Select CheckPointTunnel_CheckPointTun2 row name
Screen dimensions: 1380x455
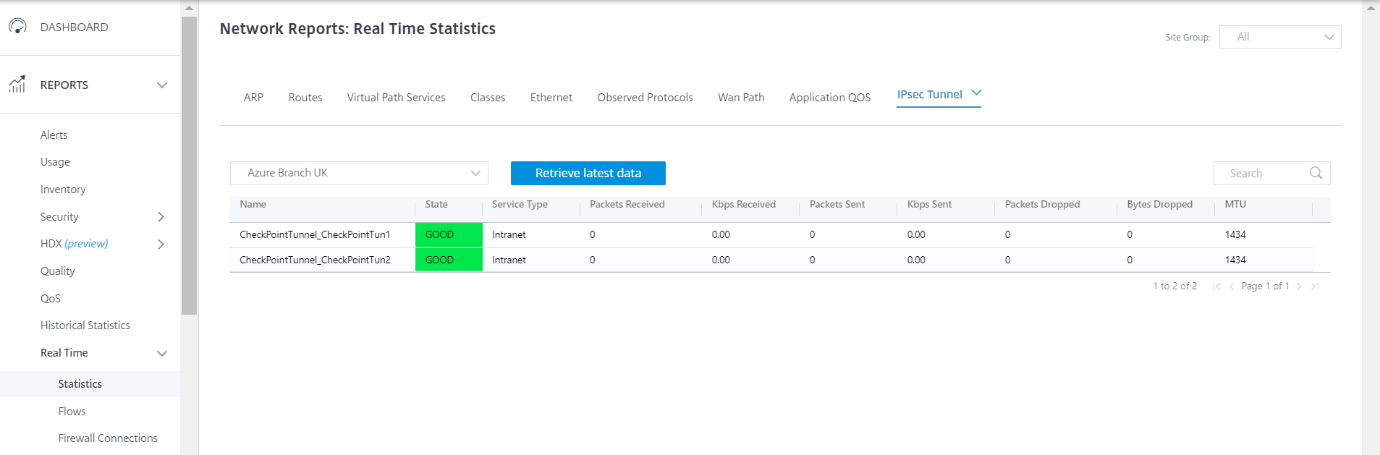coord(315,260)
